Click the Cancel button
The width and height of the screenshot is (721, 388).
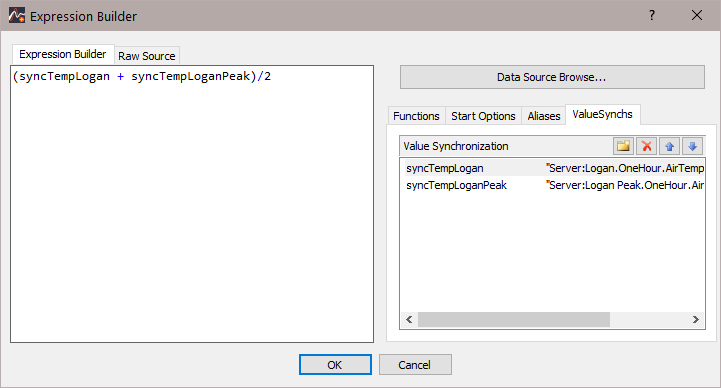(415, 365)
